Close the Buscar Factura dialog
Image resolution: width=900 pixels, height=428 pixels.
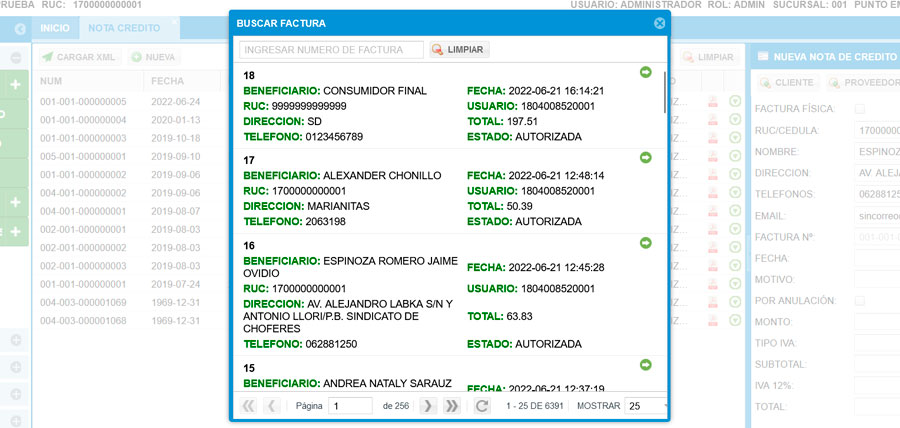(659, 23)
